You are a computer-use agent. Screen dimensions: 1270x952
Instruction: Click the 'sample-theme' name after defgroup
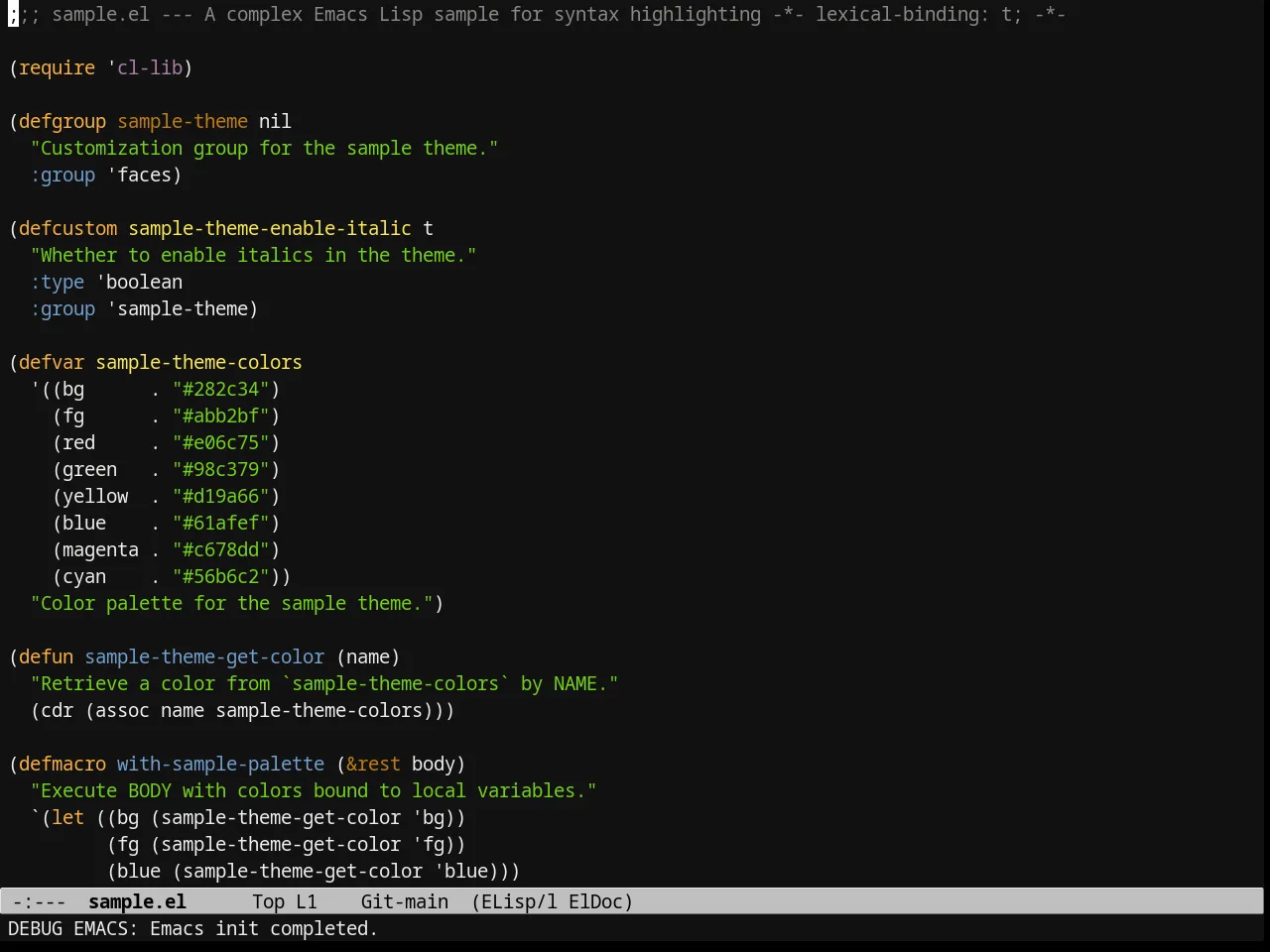click(183, 121)
